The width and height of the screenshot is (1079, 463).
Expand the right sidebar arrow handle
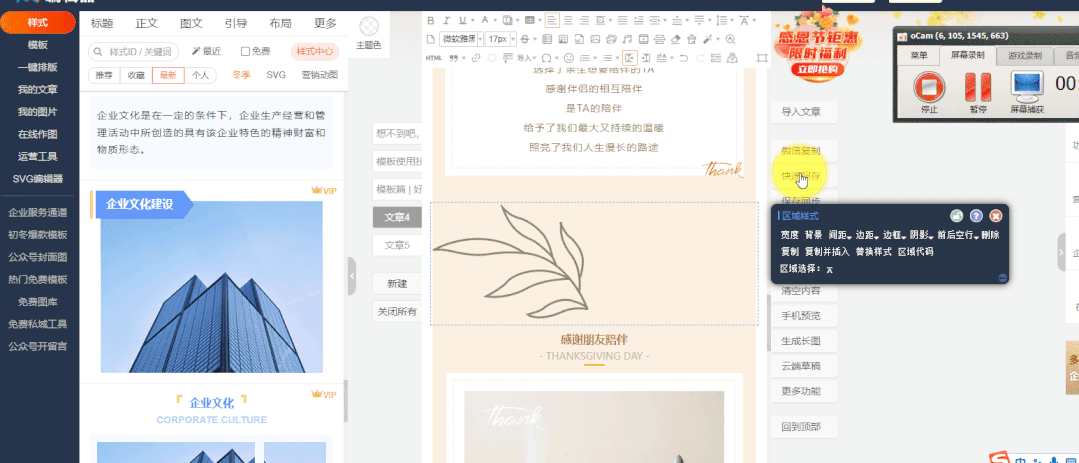[x=1061, y=252]
